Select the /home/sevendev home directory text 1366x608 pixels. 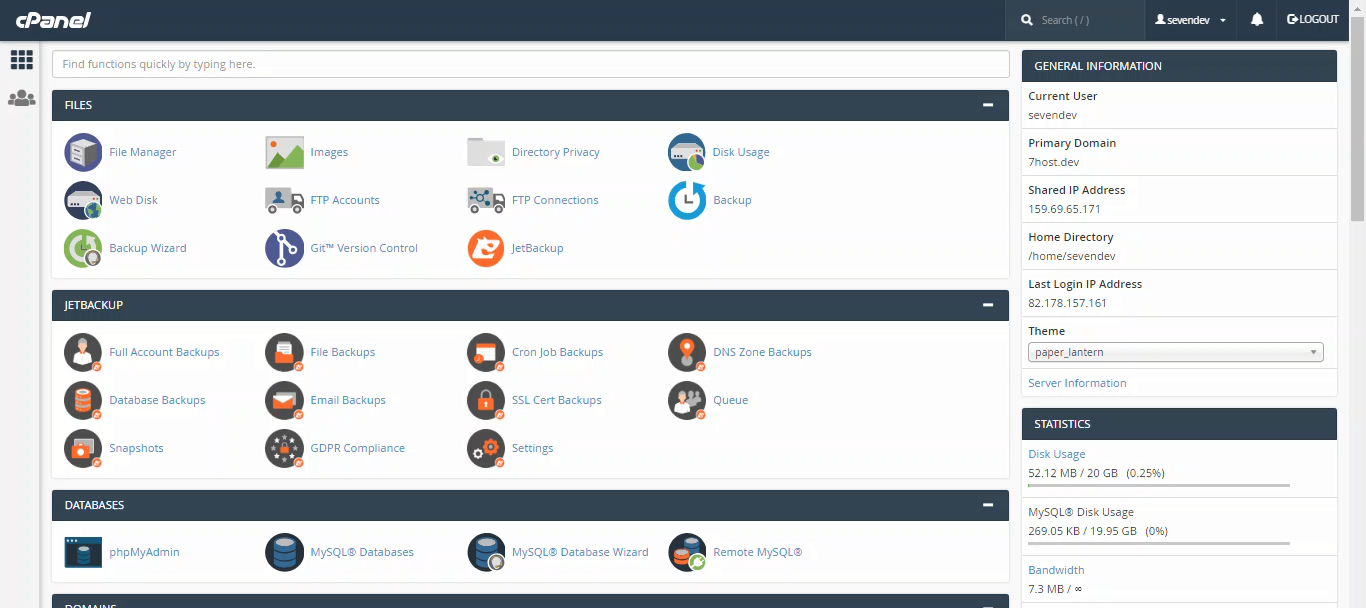tap(1070, 256)
